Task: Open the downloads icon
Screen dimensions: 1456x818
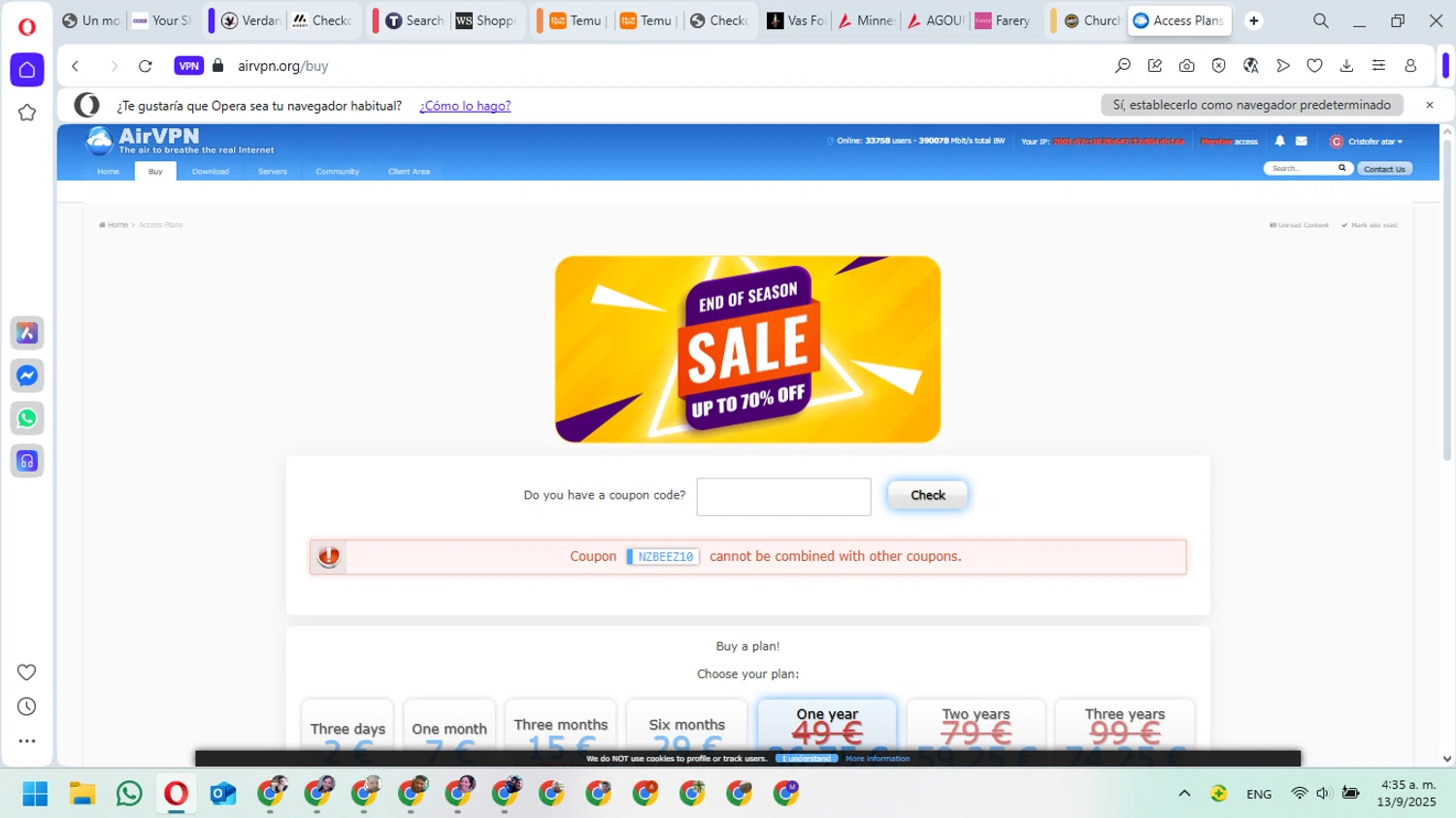Action: (1346, 66)
